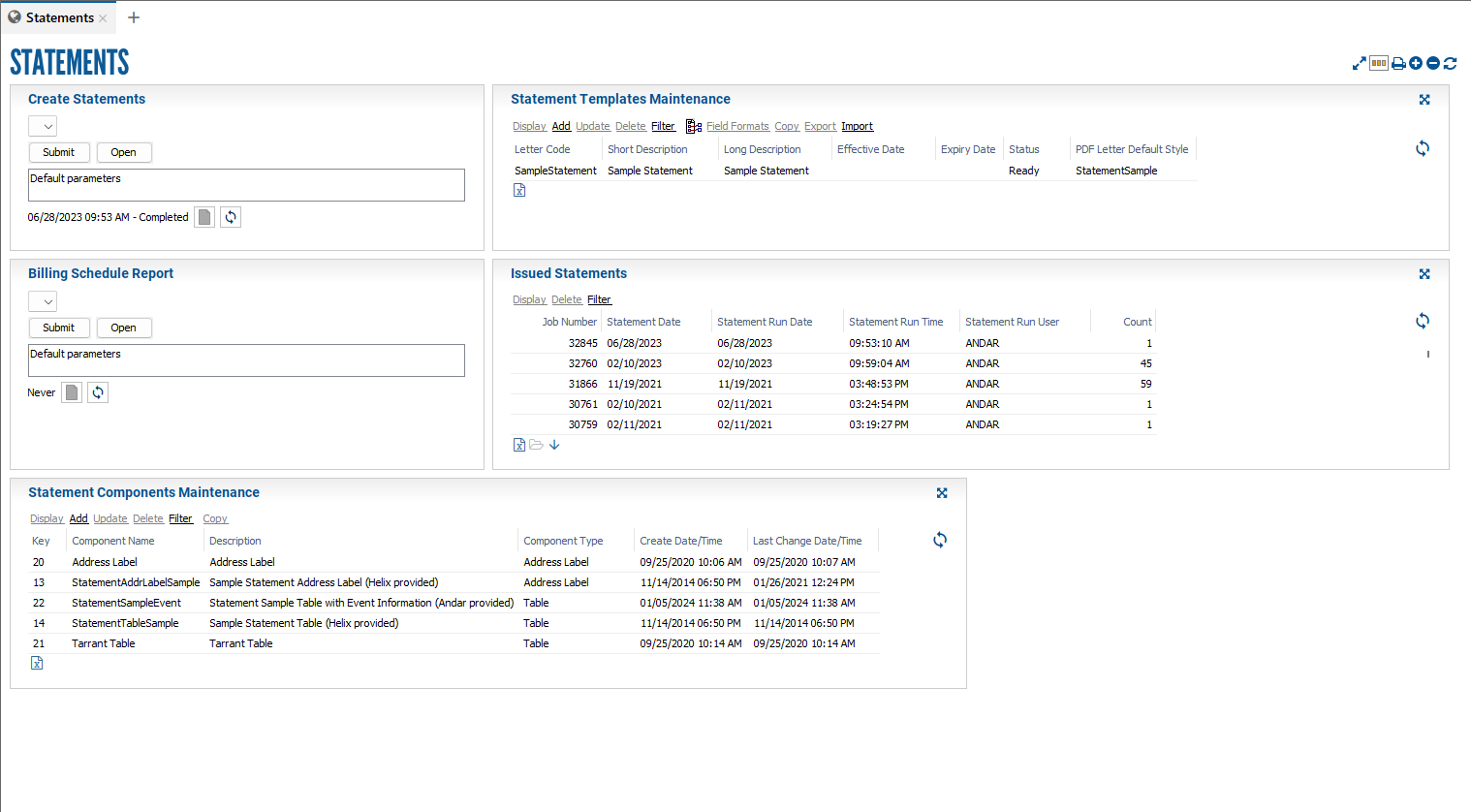Click Open under Billing Schedule Report
1471x812 pixels.
tap(124, 328)
